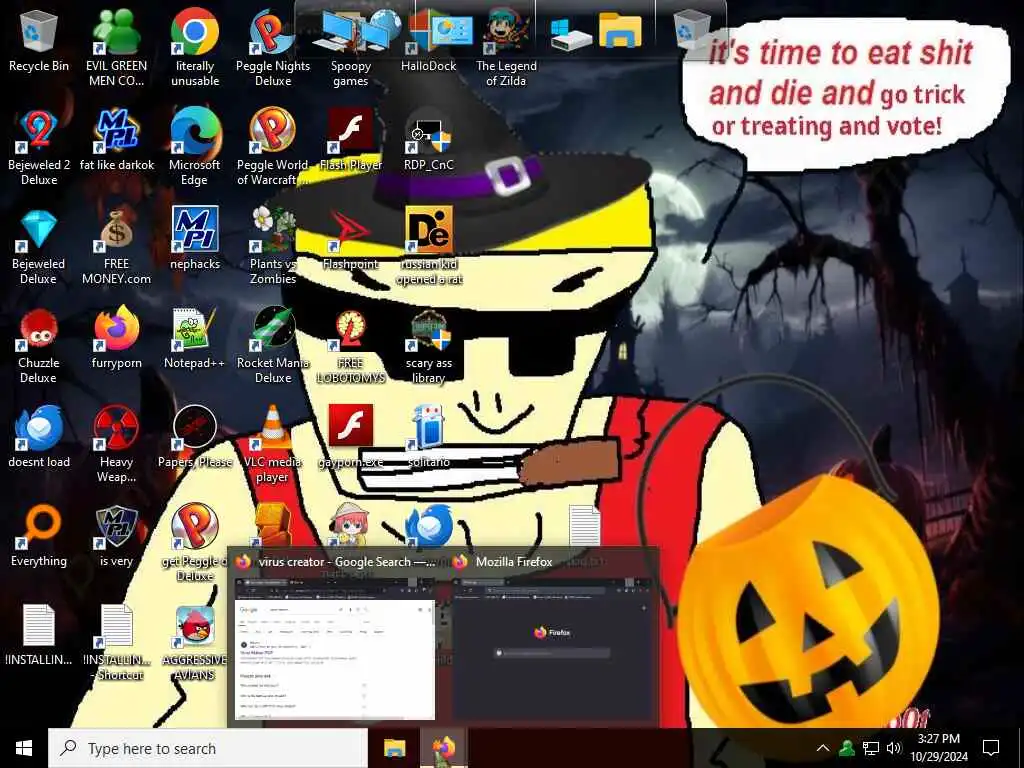
Task: Open Peggle Nights Deluxe shortcut
Action: pyautogui.click(x=273, y=49)
